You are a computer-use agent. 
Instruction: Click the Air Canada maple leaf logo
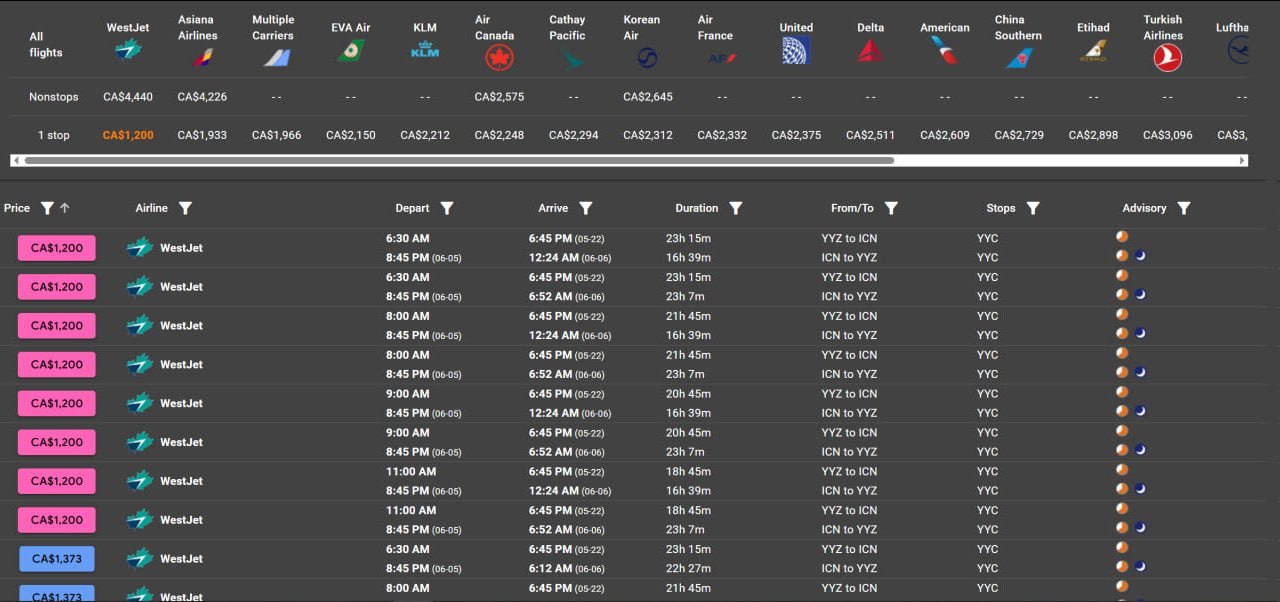click(x=499, y=58)
